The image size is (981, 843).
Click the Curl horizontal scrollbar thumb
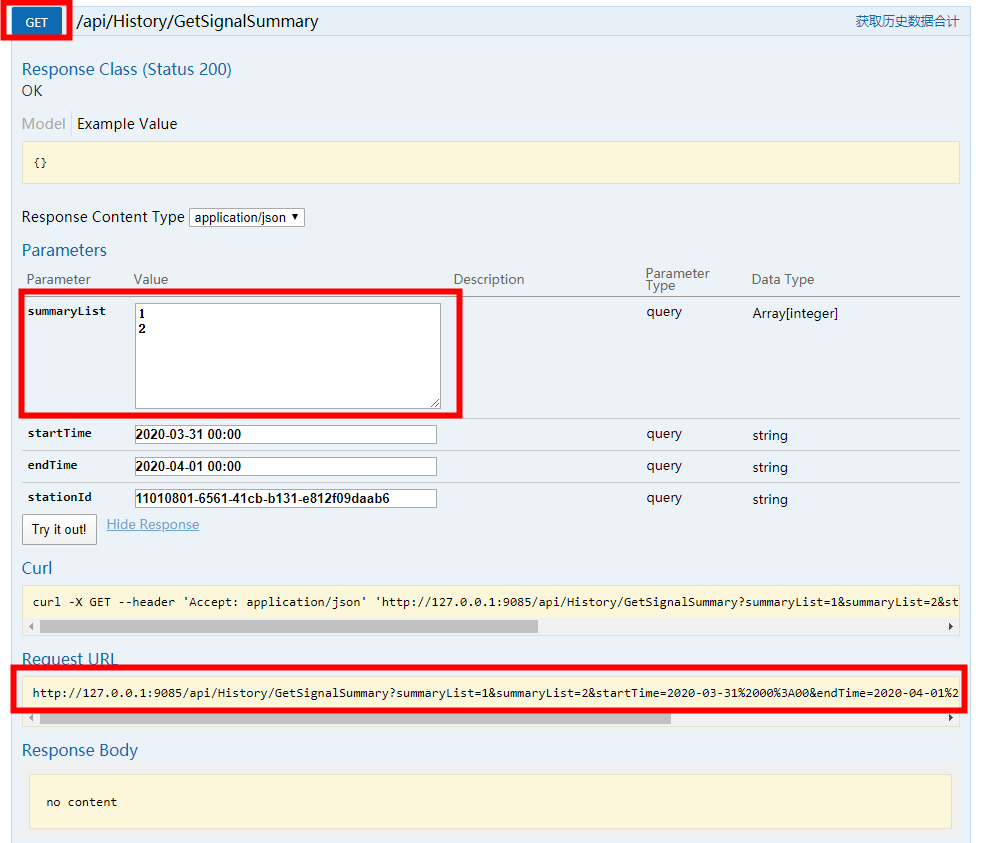click(288, 626)
